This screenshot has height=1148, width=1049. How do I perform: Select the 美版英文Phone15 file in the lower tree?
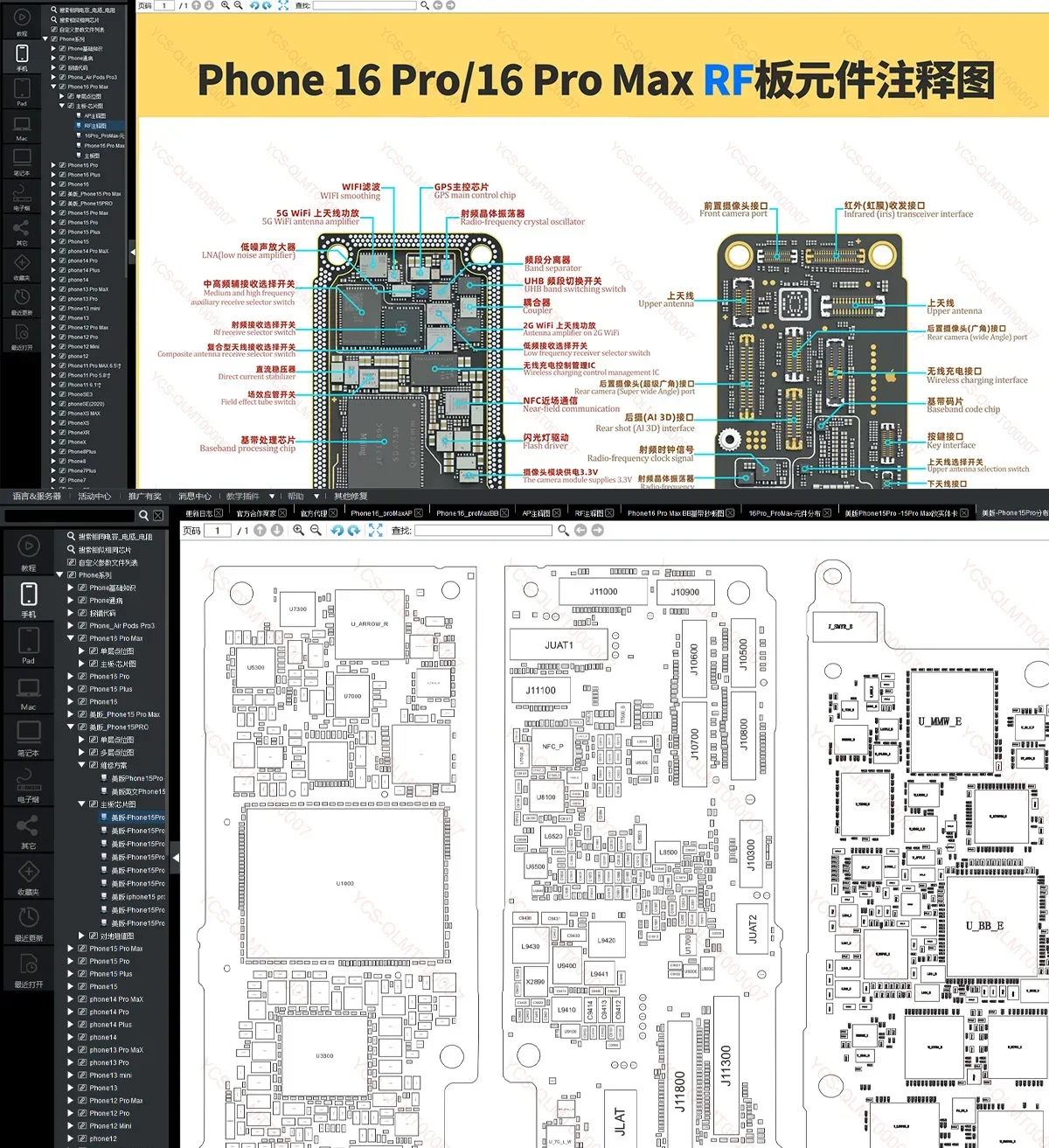pyautogui.click(x=138, y=791)
